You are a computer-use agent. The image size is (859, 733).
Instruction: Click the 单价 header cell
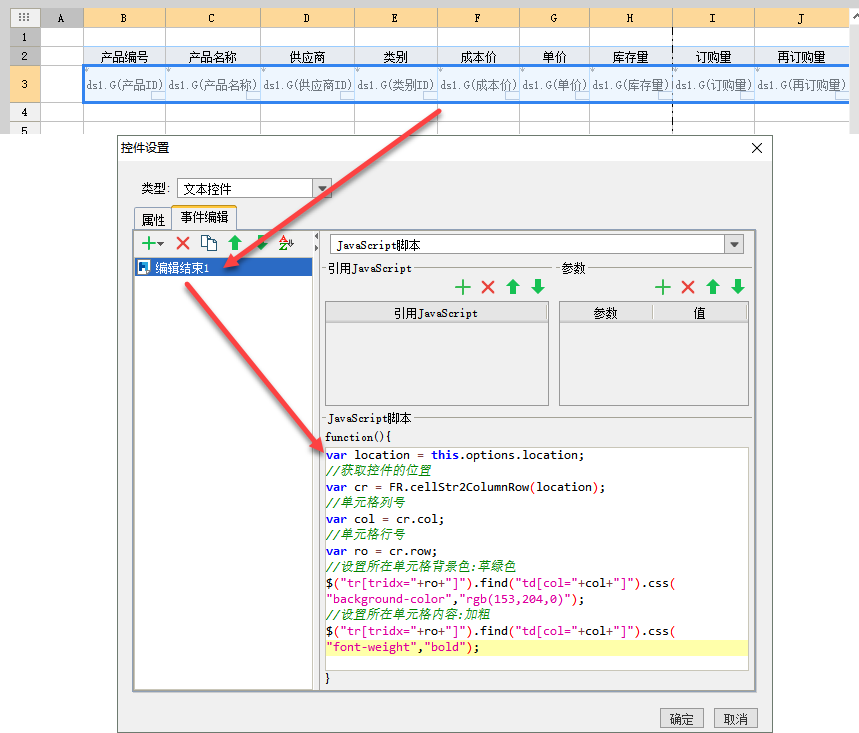(x=554, y=56)
